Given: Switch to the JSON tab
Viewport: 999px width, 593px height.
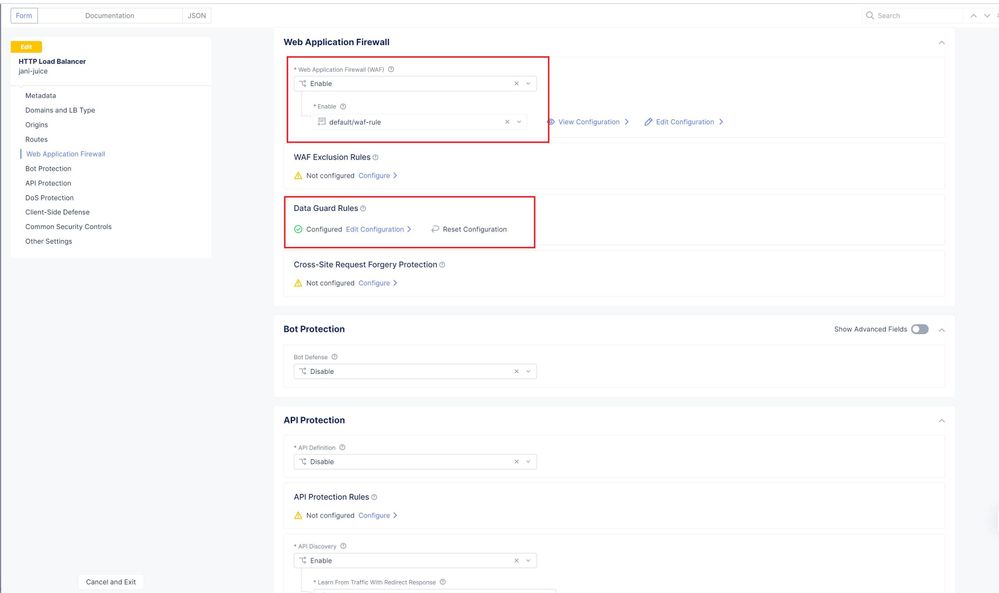Looking at the screenshot, I should point(197,16).
